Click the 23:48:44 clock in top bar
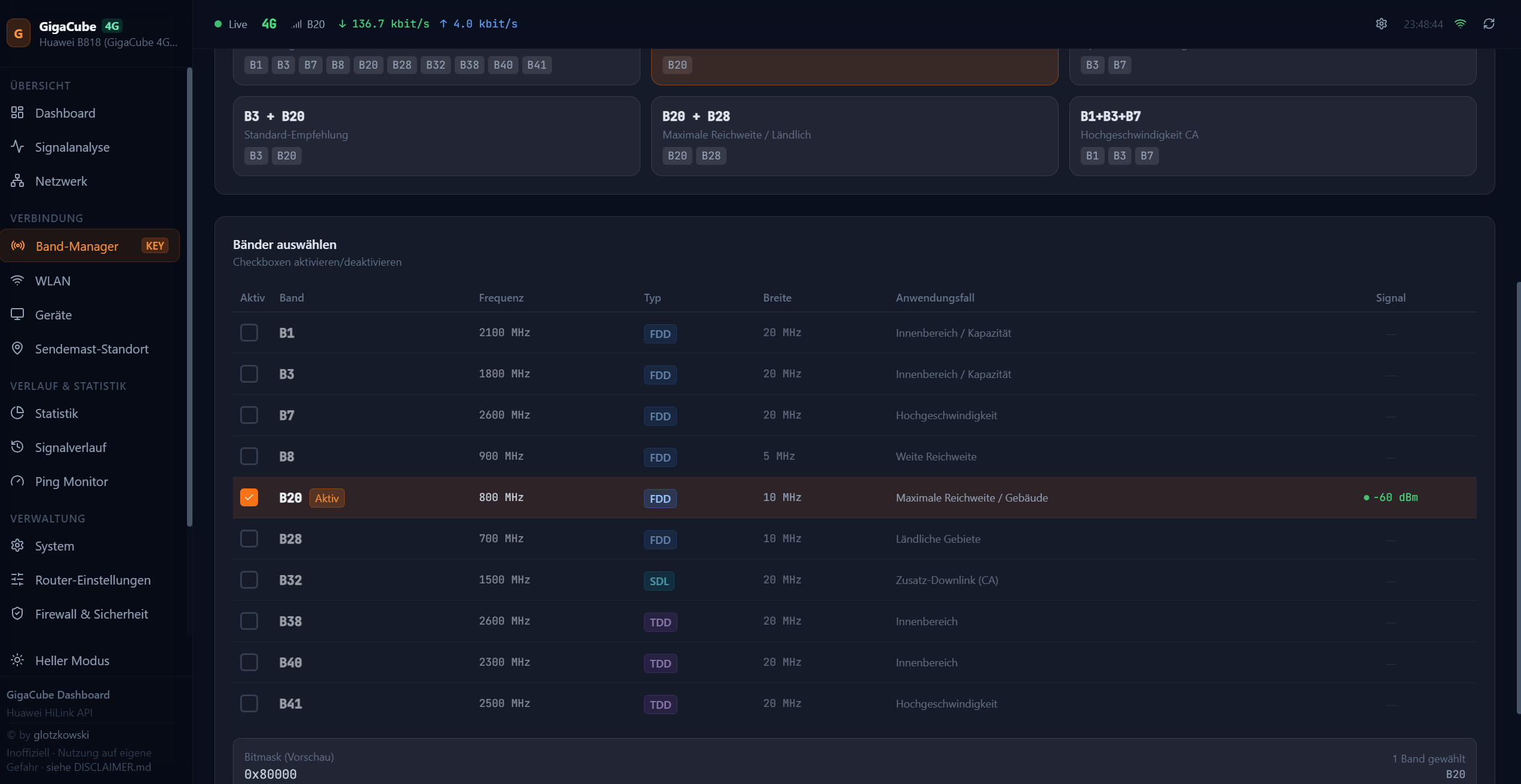1521x784 pixels. point(1423,24)
